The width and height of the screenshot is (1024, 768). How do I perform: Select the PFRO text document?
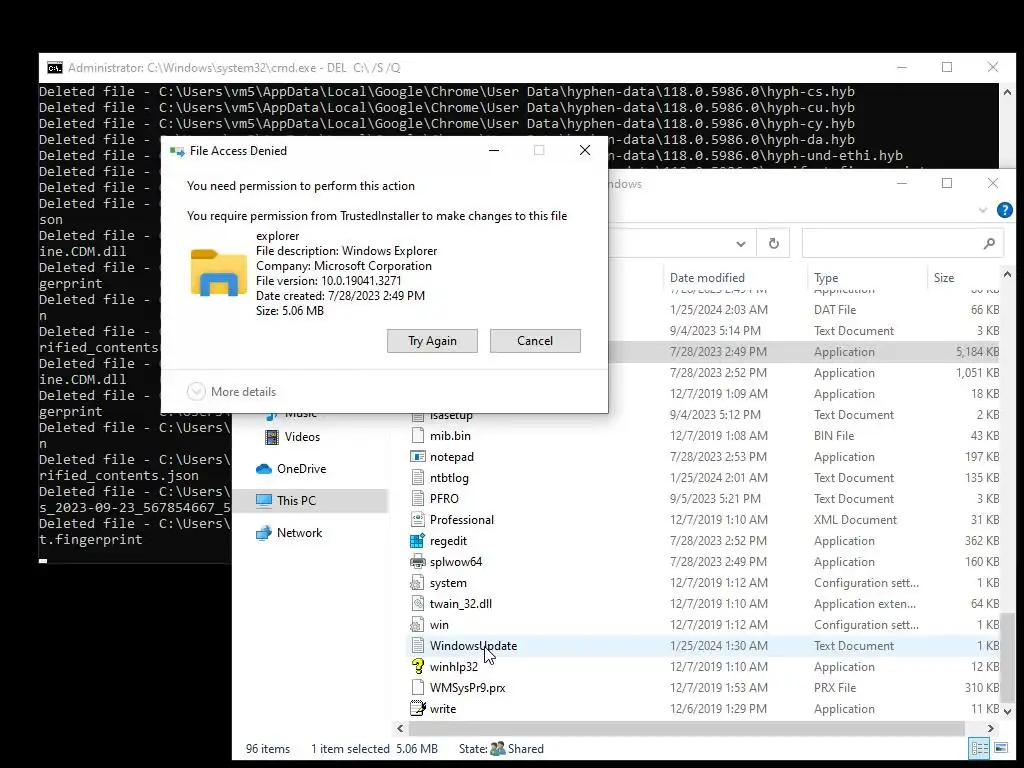pyautogui.click(x=444, y=498)
